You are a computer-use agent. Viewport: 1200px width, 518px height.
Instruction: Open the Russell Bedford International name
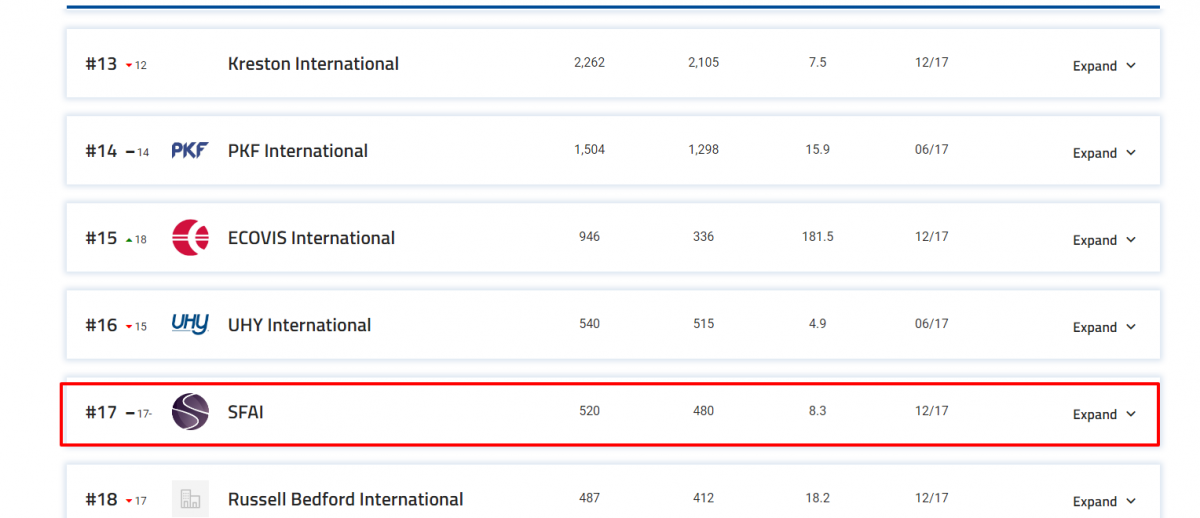346,499
